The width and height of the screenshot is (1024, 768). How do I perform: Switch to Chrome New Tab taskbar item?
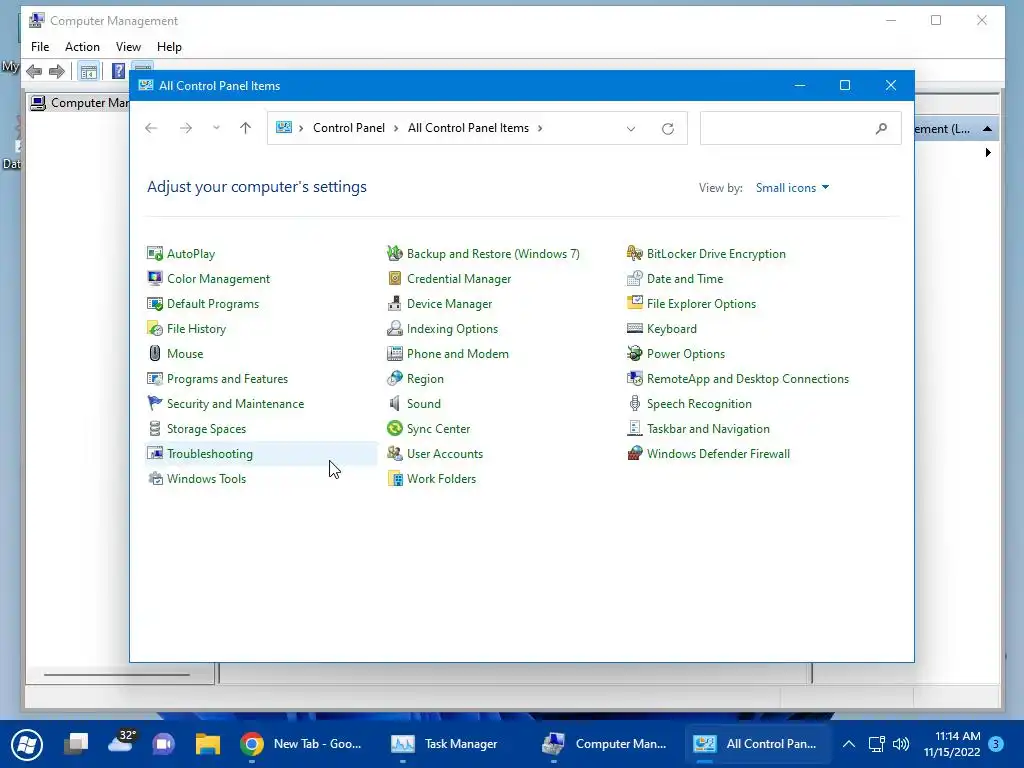(301, 744)
